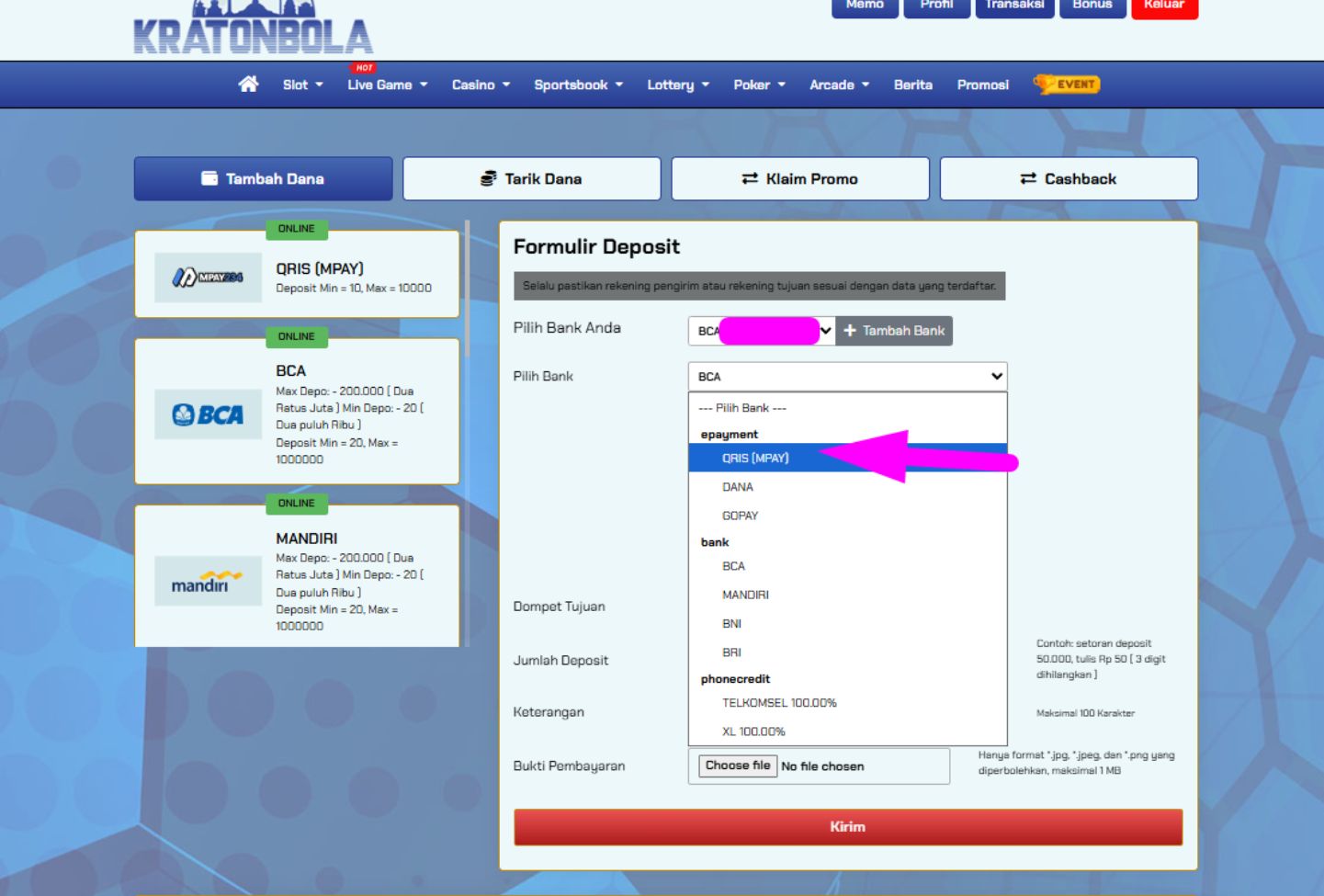
Task: Select MANDIRI option in the dropdown list
Action: (847, 595)
